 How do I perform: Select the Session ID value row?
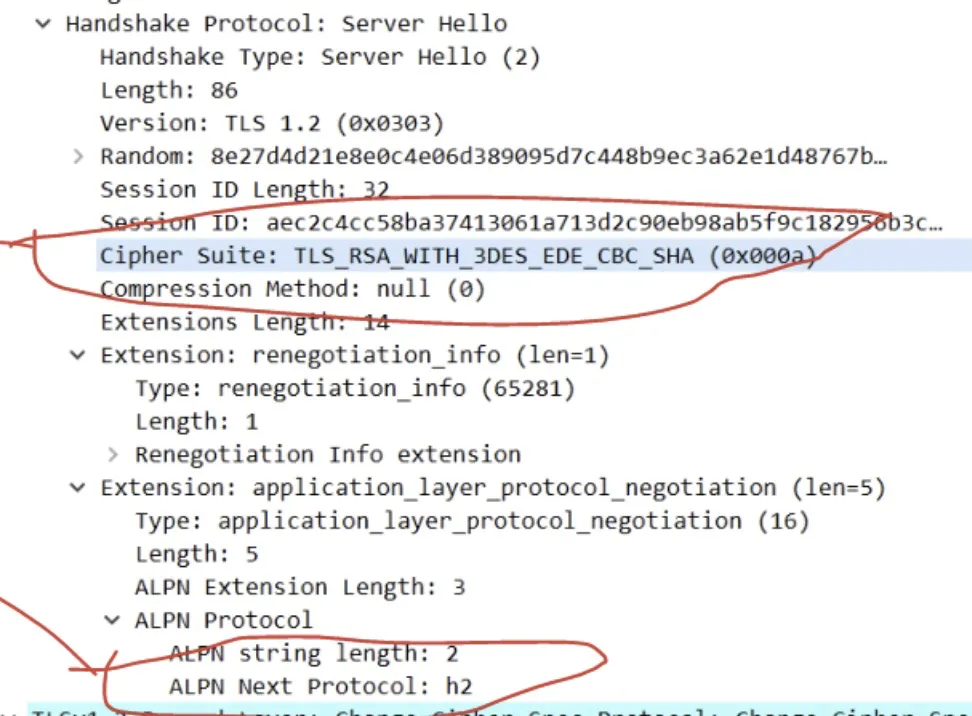(x=521, y=223)
